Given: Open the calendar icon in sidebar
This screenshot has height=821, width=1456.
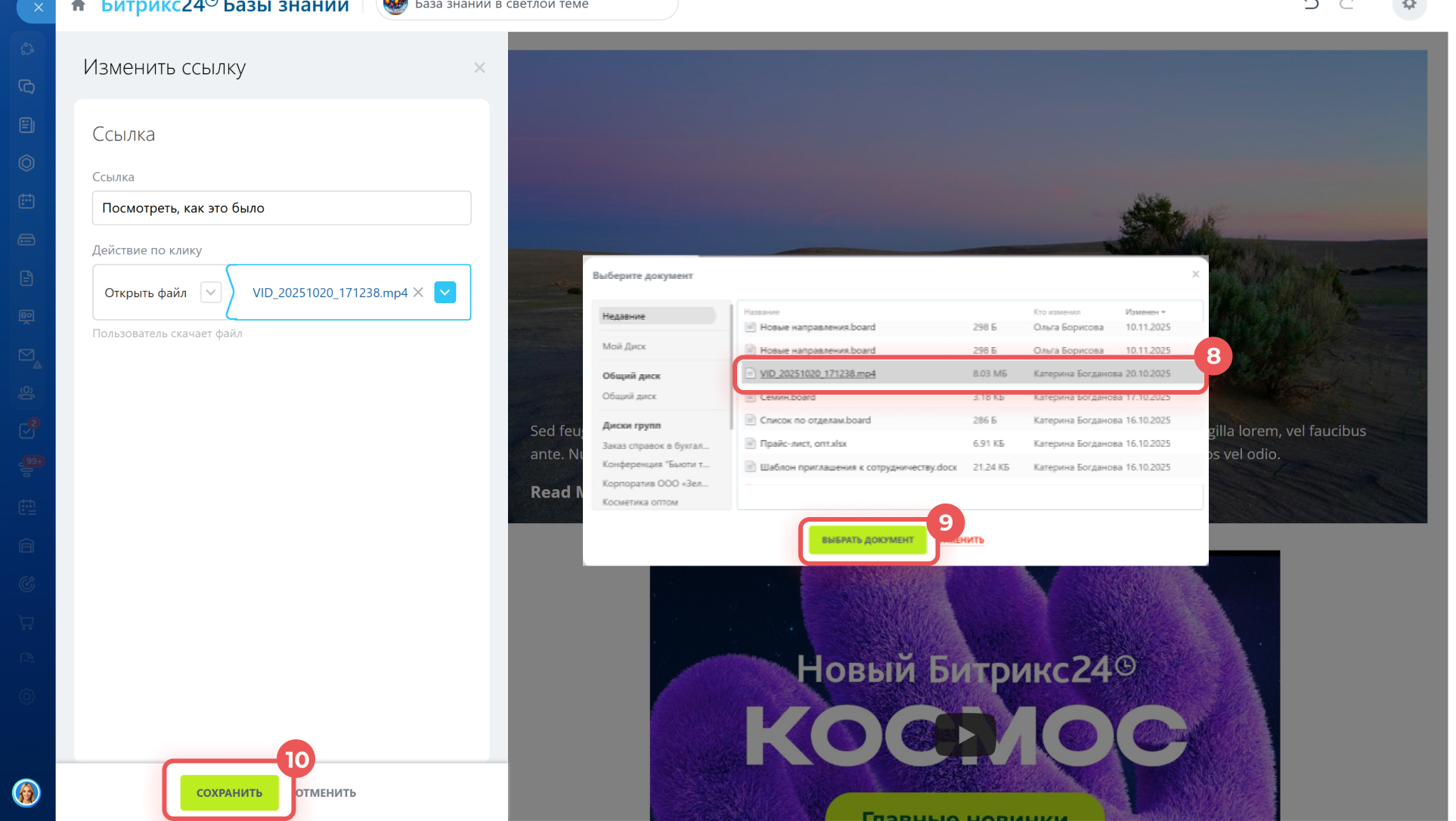Looking at the screenshot, I should tap(26, 201).
